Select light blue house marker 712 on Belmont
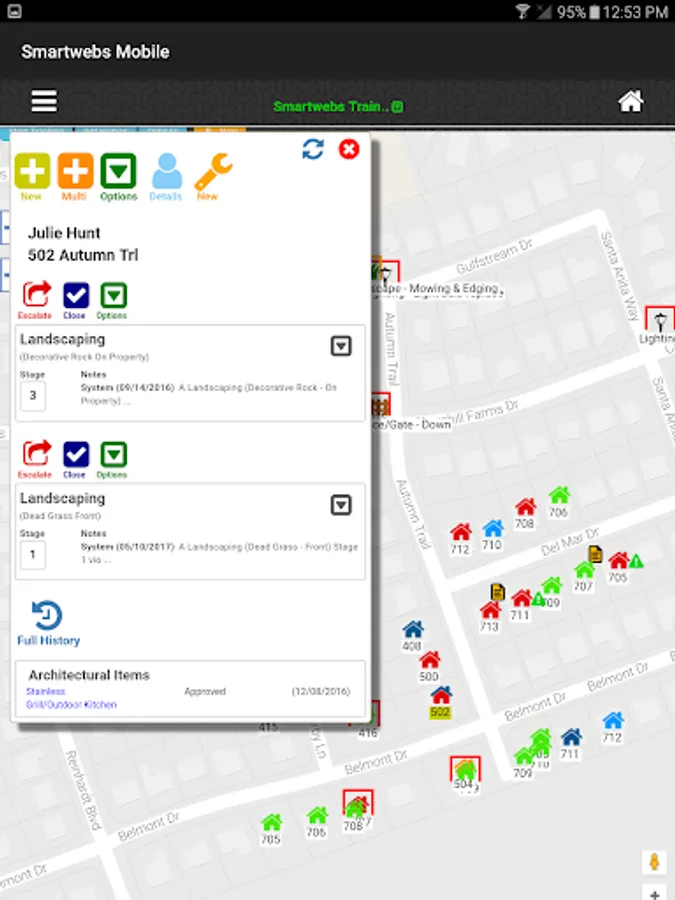The image size is (675, 900). coord(613,720)
